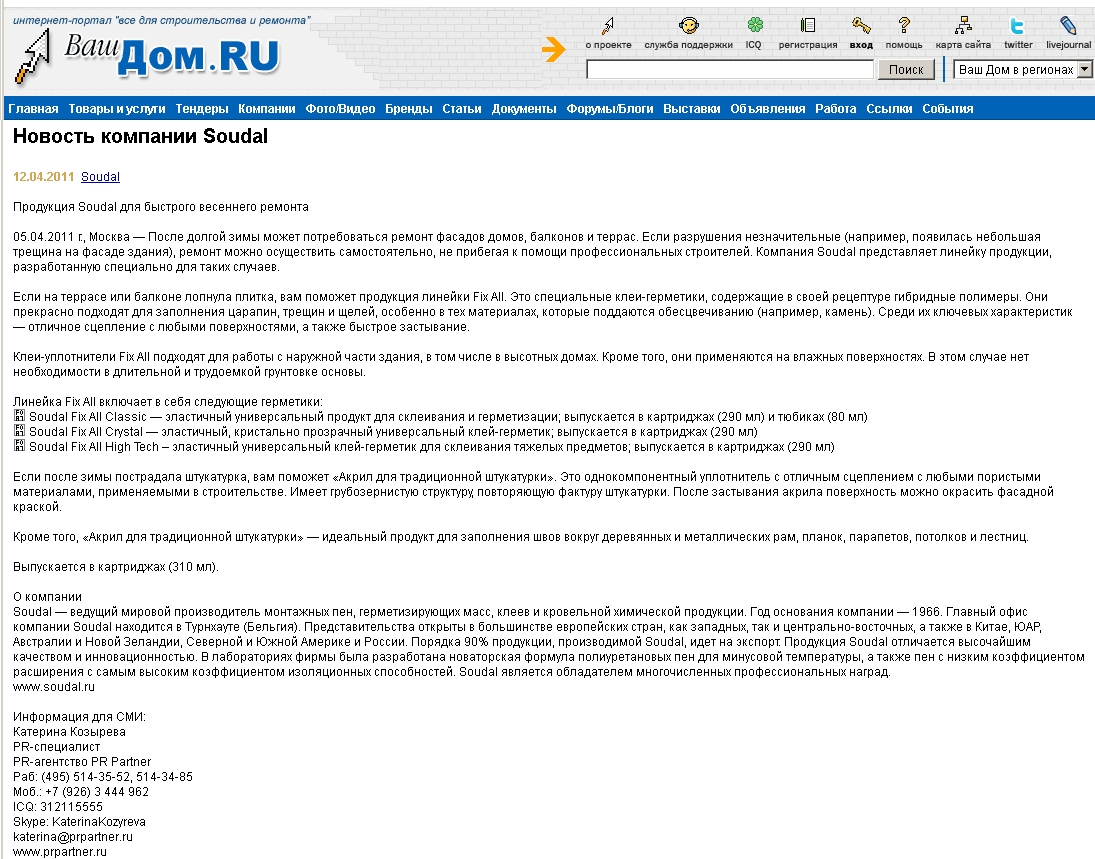Click 'служба поддержки' text link
This screenshot has height=859, width=1095.
(689, 45)
